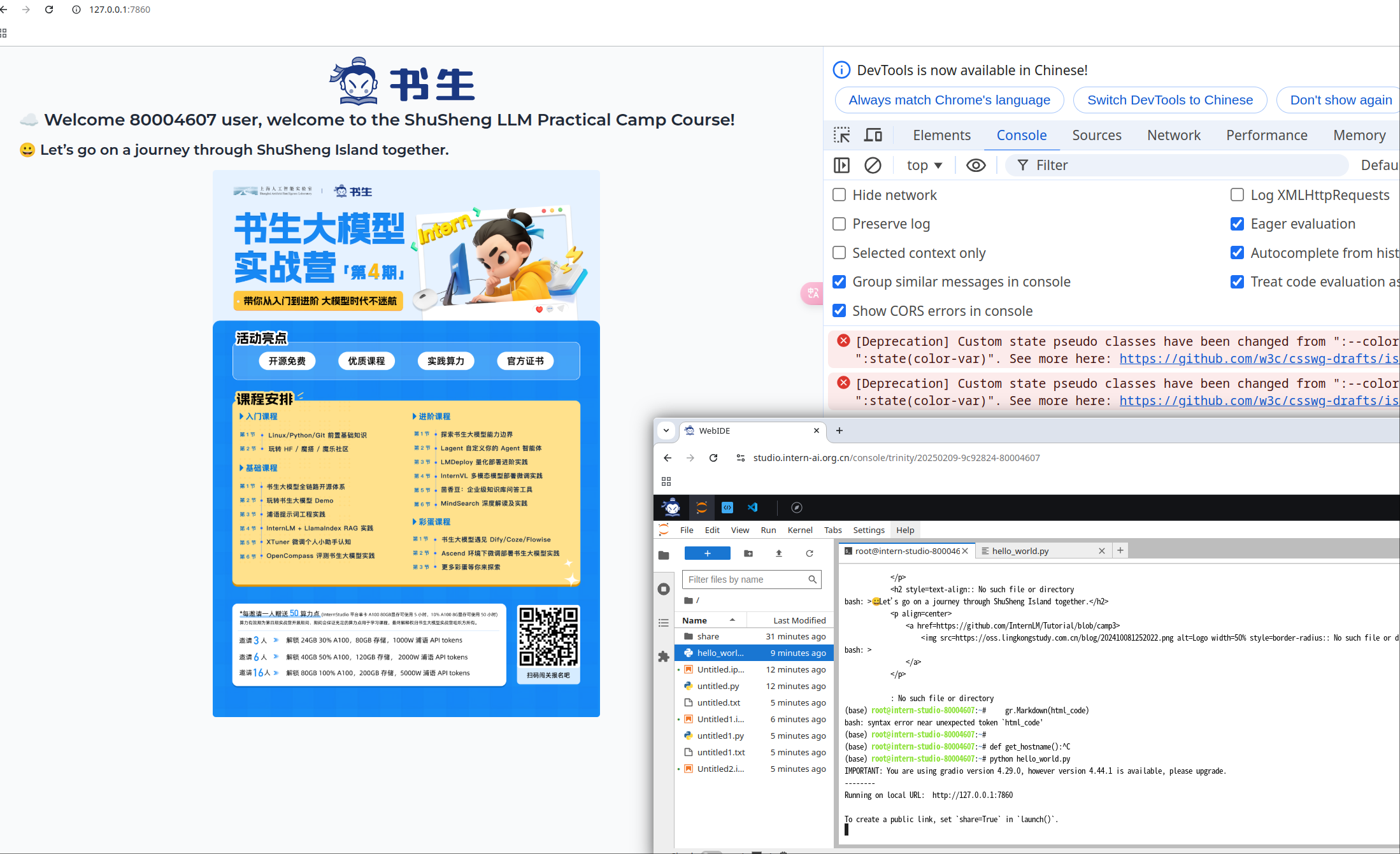Image resolution: width=1400 pixels, height=854 pixels.
Task: Clear the console with the ban icon
Action: 873,166
